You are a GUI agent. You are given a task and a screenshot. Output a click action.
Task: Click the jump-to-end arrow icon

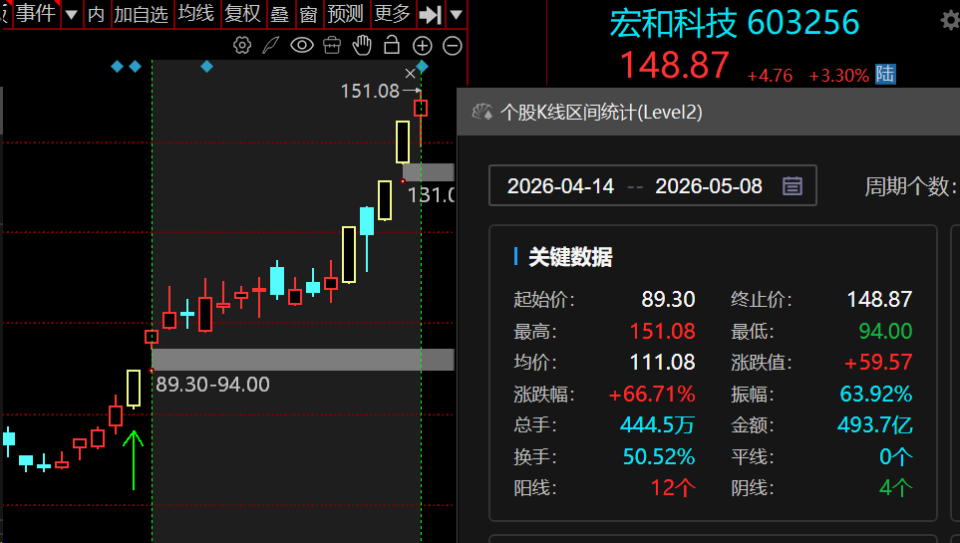click(x=430, y=15)
